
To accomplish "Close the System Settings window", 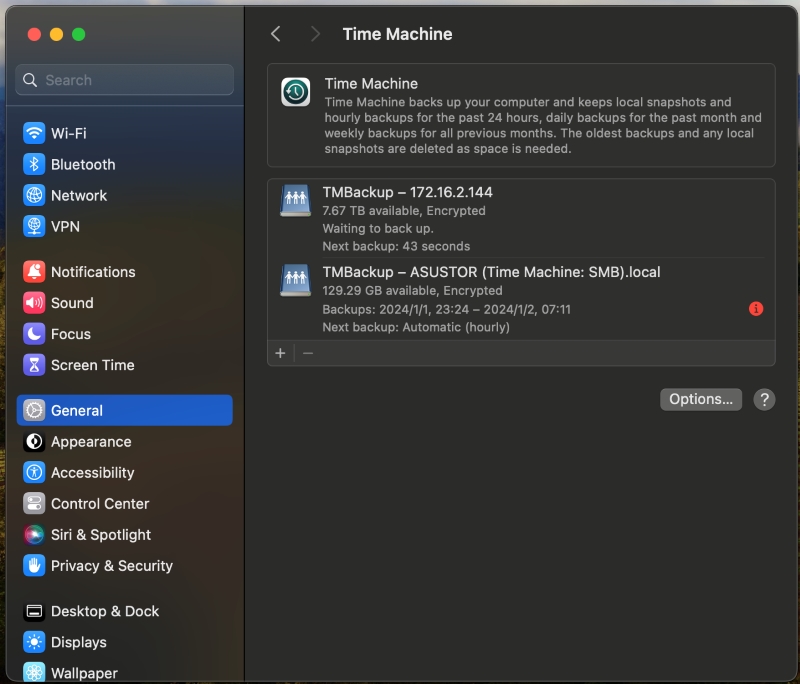I will coord(34,34).
